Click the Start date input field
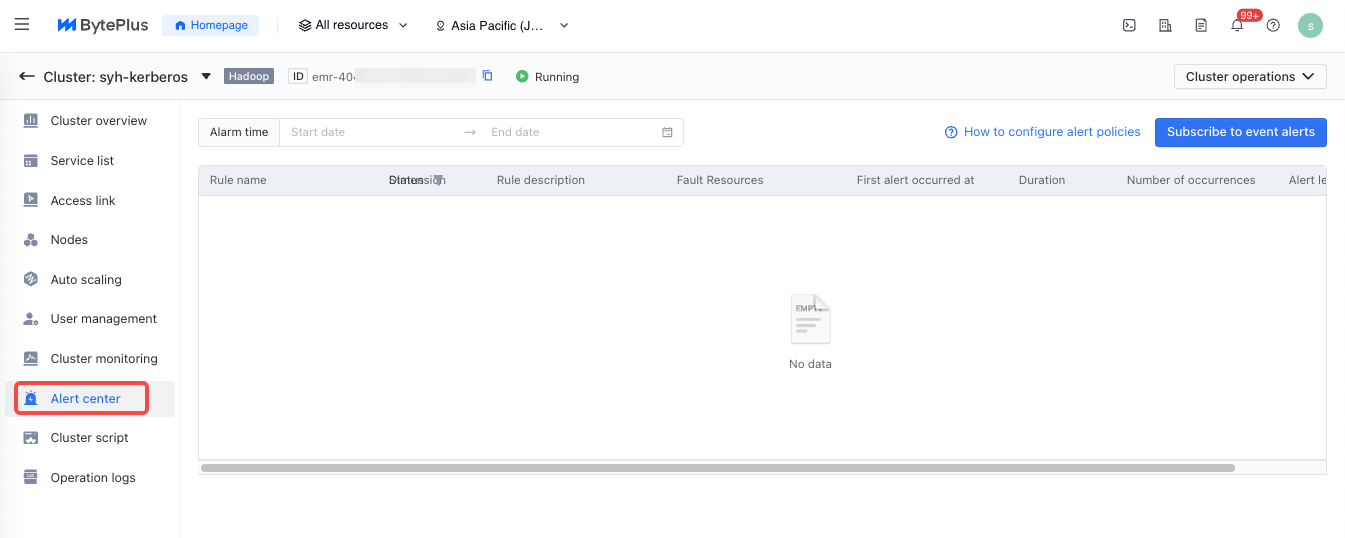 click(370, 132)
